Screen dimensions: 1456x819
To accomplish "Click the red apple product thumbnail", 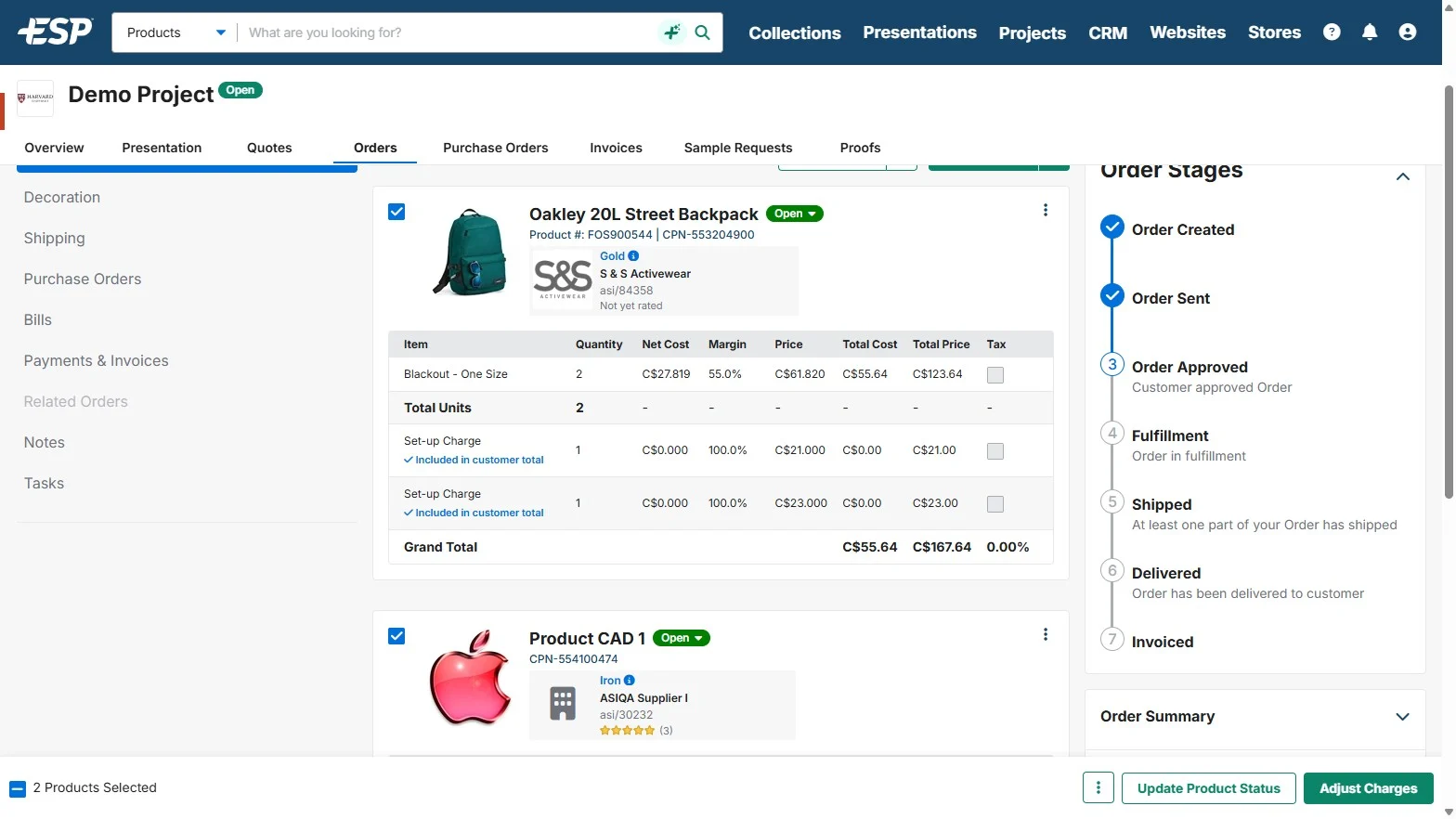I will pyautogui.click(x=471, y=677).
